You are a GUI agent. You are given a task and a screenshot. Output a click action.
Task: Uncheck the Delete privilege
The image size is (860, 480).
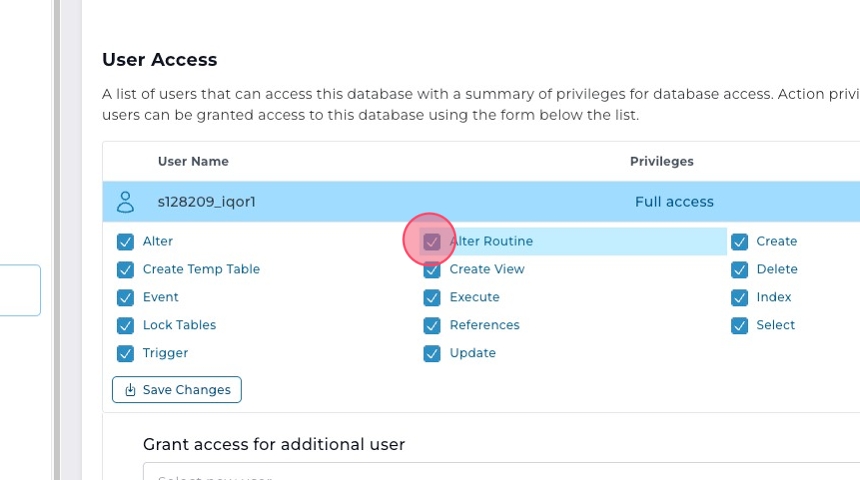[740, 270]
